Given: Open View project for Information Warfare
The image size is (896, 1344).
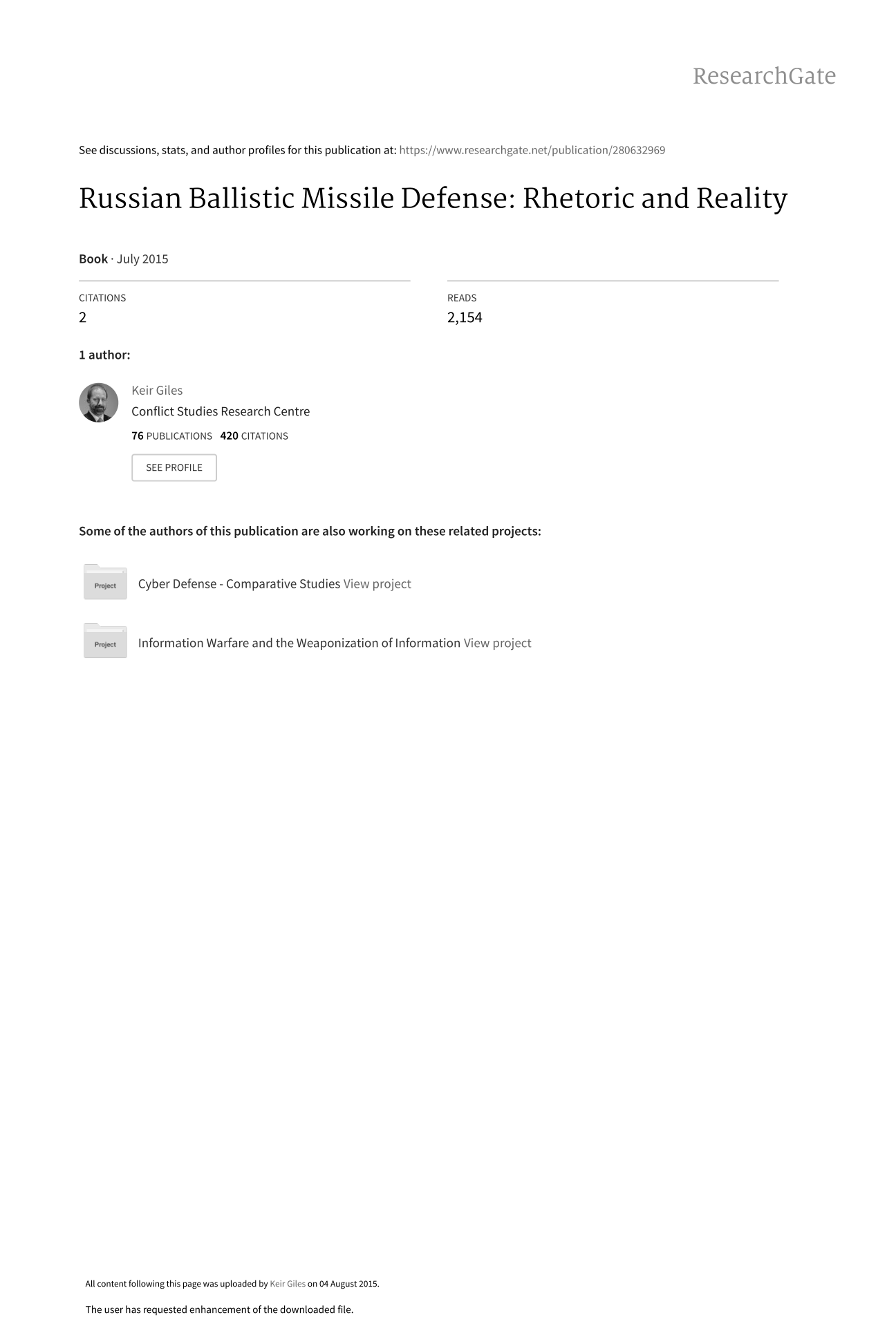Looking at the screenshot, I should click(x=497, y=643).
